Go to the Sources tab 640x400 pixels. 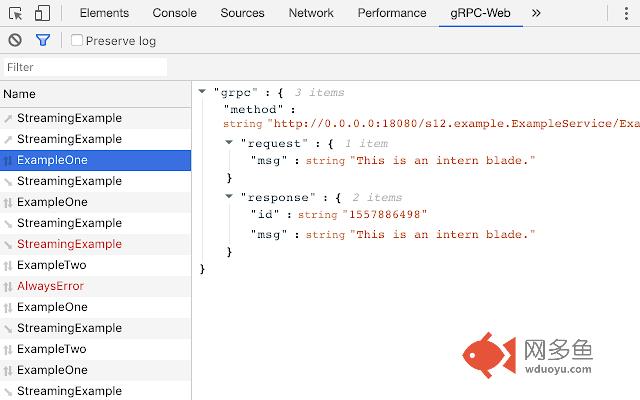pyautogui.click(x=242, y=13)
